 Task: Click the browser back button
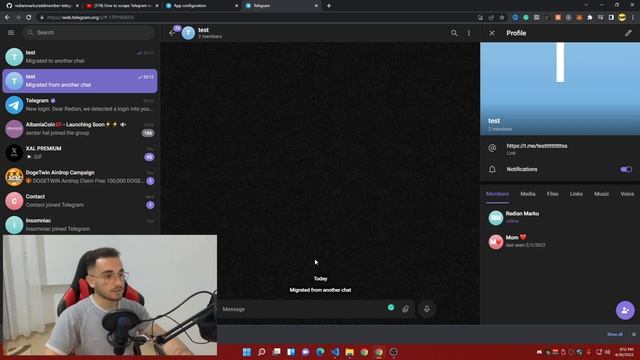pyautogui.click(x=7, y=18)
